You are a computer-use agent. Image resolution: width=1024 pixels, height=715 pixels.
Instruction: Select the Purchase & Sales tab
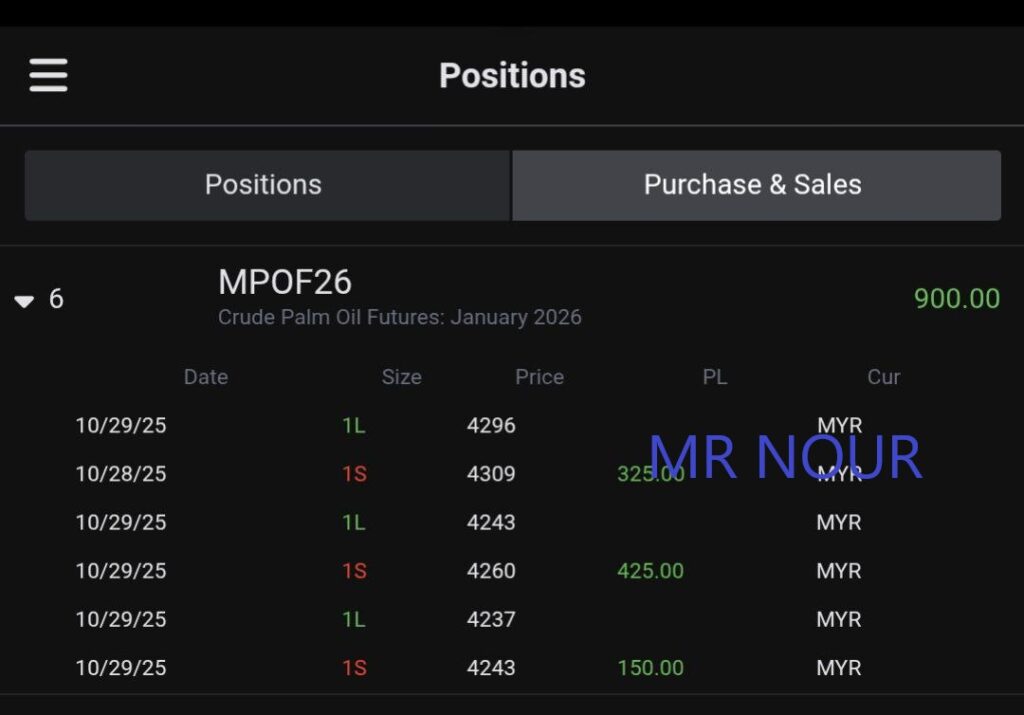(753, 185)
